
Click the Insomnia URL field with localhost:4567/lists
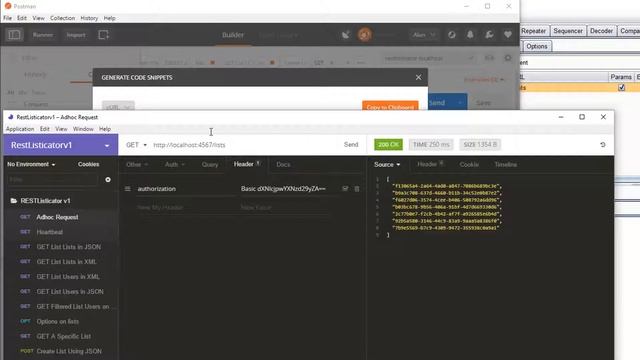(x=245, y=144)
